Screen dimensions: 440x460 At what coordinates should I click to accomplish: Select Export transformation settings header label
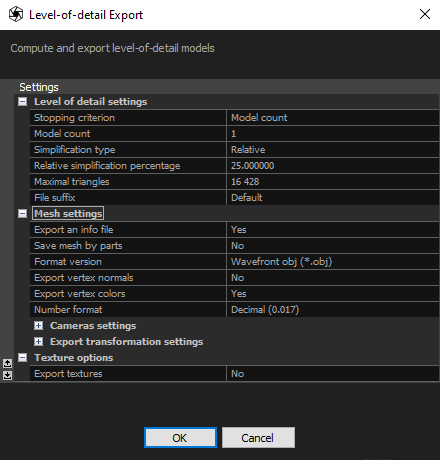coord(126,342)
